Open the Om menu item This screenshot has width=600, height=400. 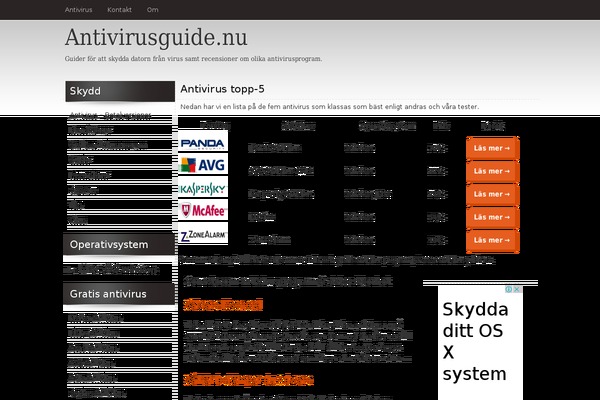152,10
